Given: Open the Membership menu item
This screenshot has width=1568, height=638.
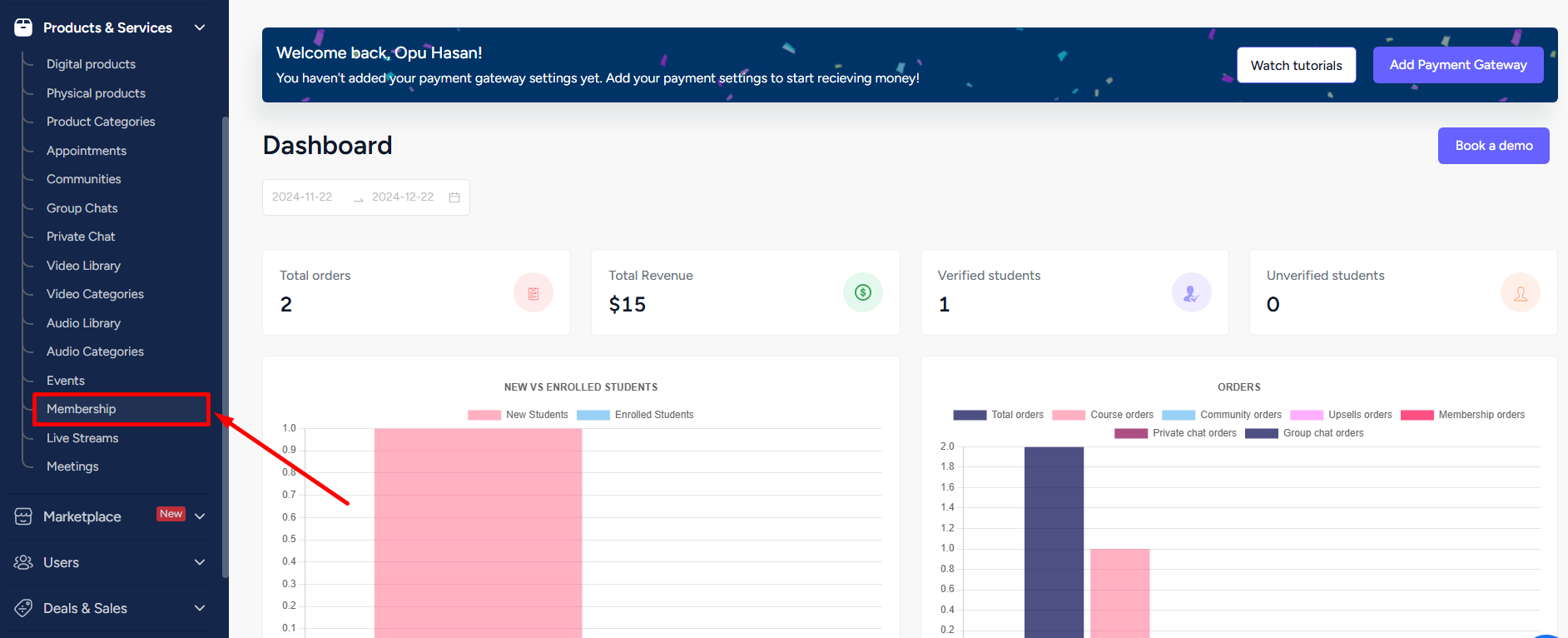Looking at the screenshot, I should coord(81,409).
